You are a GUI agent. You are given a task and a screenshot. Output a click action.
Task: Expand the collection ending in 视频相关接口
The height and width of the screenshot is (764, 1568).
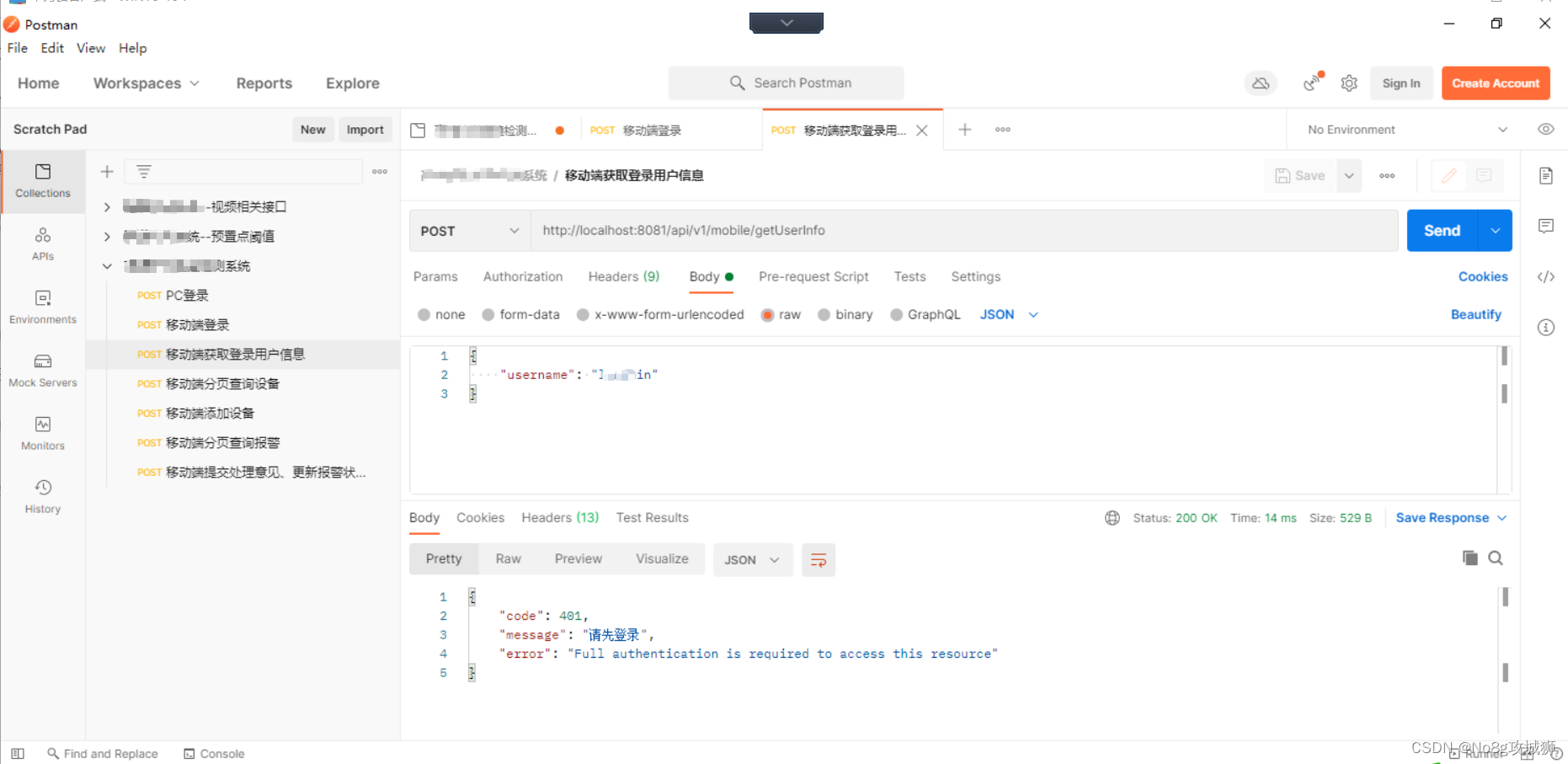click(x=107, y=207)
